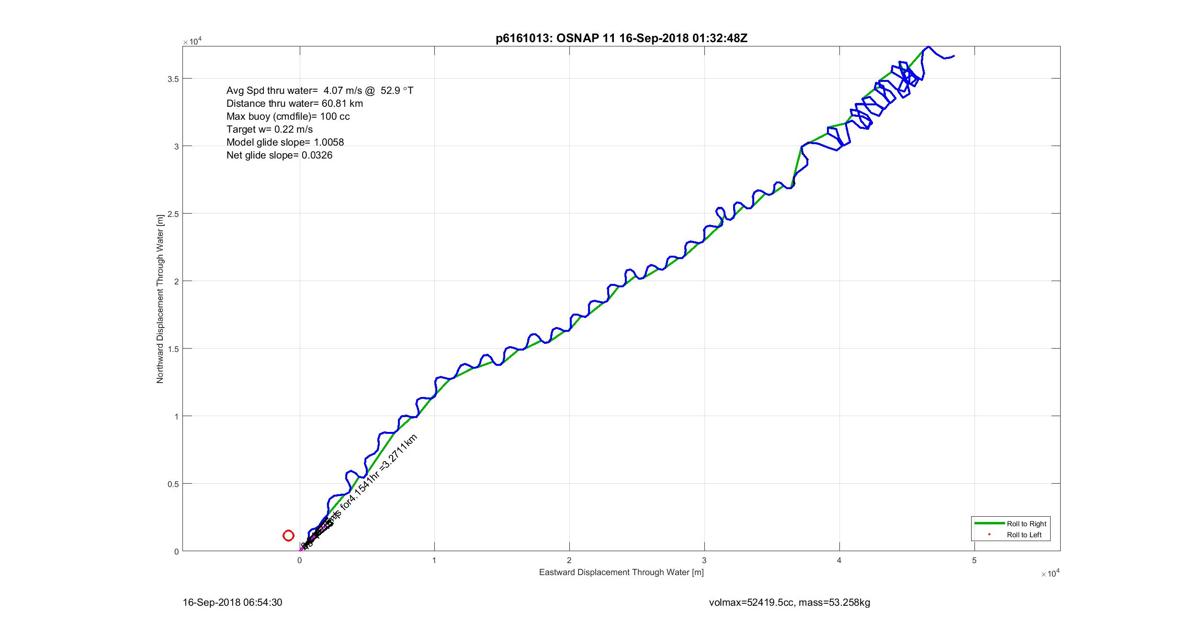Viewport: 1200px width, 619px height.
Task: Click the x-axis tick label '2'
Action: pos(569,561)
